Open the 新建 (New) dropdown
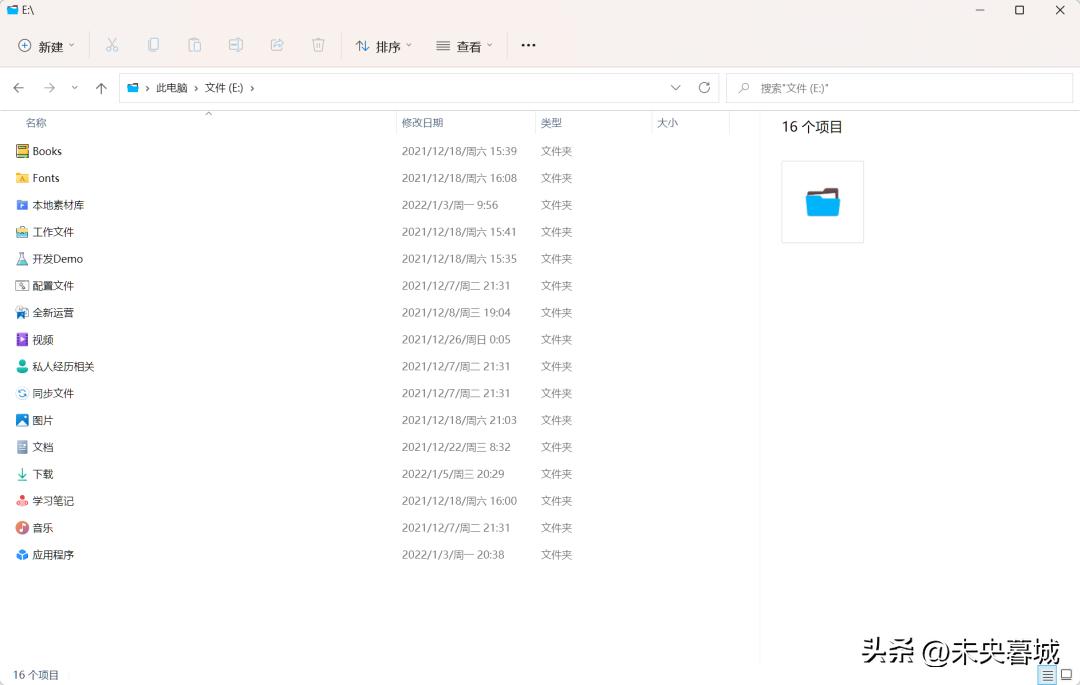 tap(46, 45)
